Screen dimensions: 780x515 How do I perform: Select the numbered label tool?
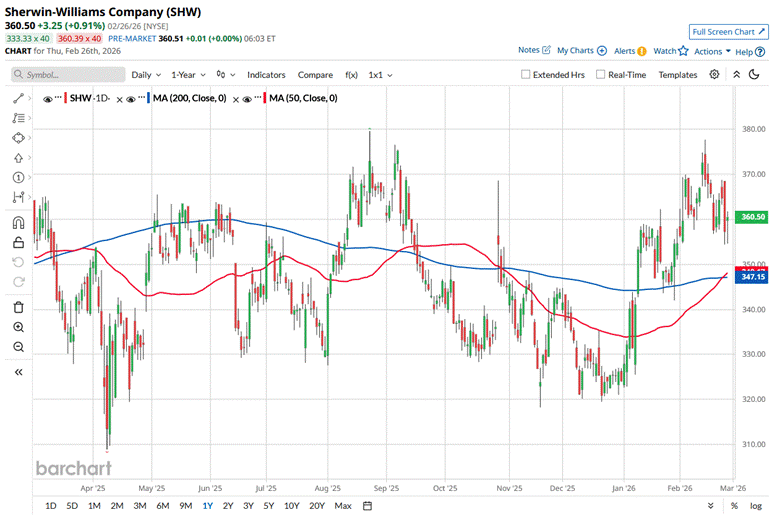[x=18, y=178]
